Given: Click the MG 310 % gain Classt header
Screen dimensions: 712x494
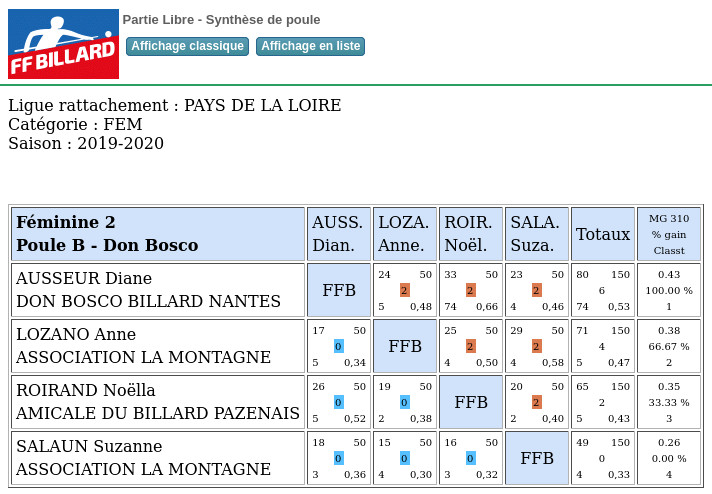Looking at the screenshot, I should pyautogui.click(x=669, y=234).
